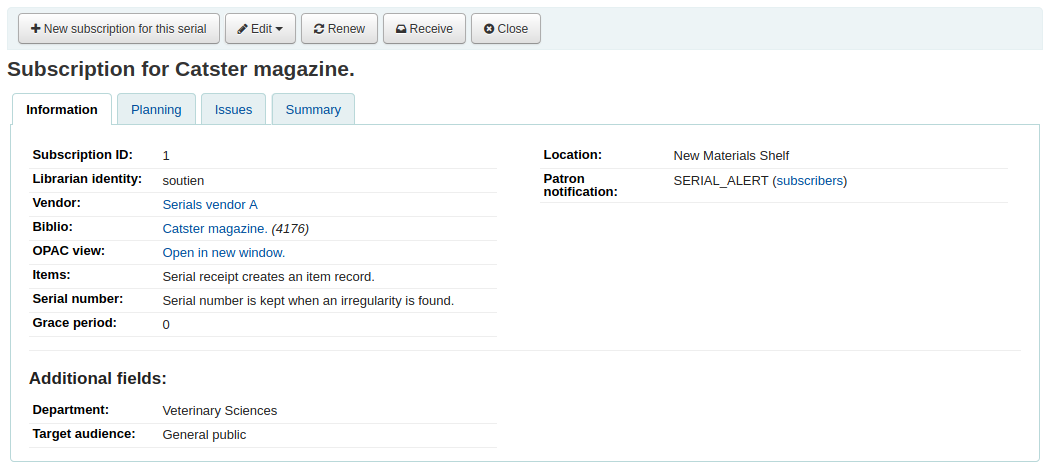Click the biblio number (4176) text
This screenshot has width=1047, height=463.
pyautogui.click(x=290, y=228)
